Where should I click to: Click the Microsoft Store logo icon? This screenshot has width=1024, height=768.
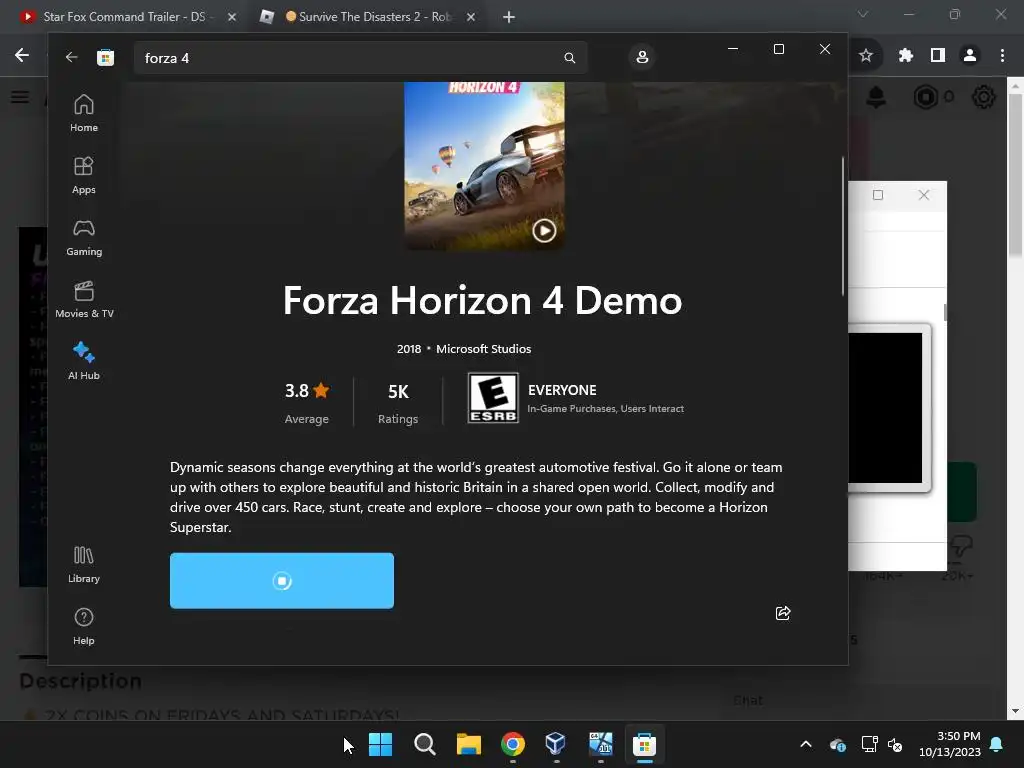point(105,57)
